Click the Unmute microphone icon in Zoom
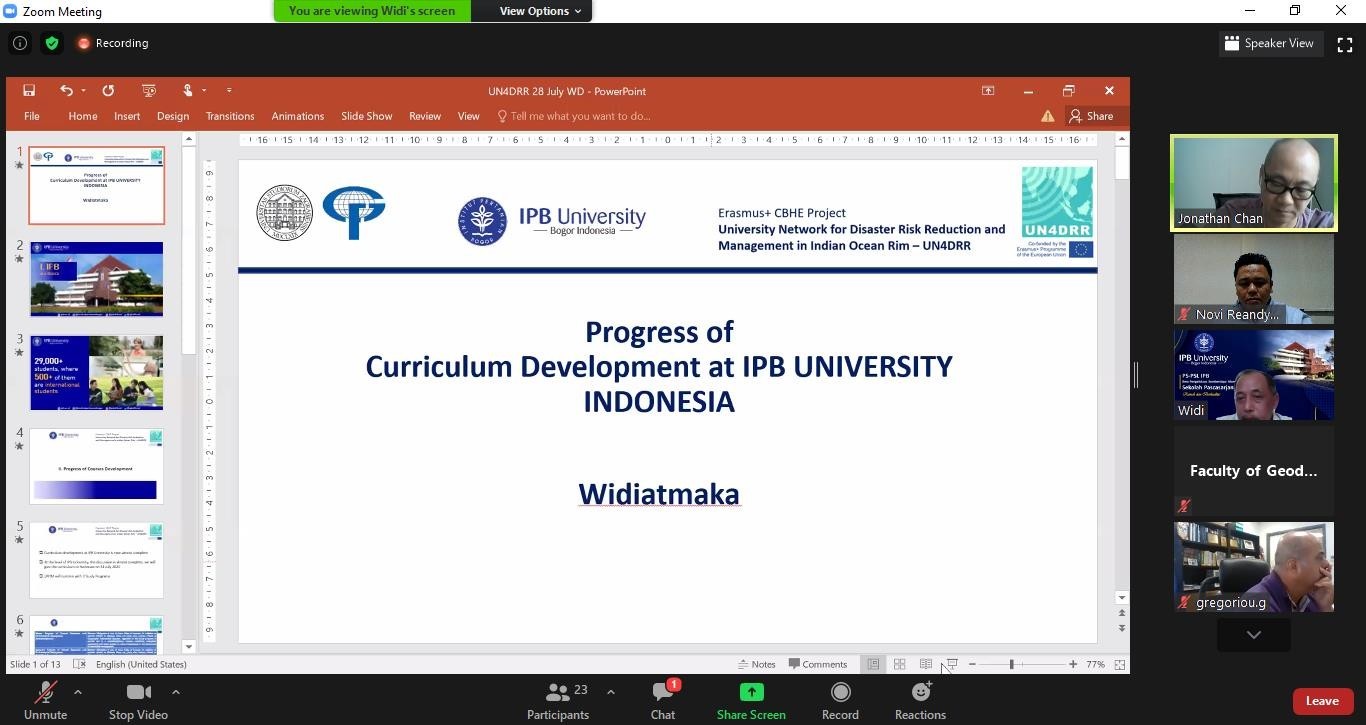This screenshot has height=725, width=1366. point(45,692)
